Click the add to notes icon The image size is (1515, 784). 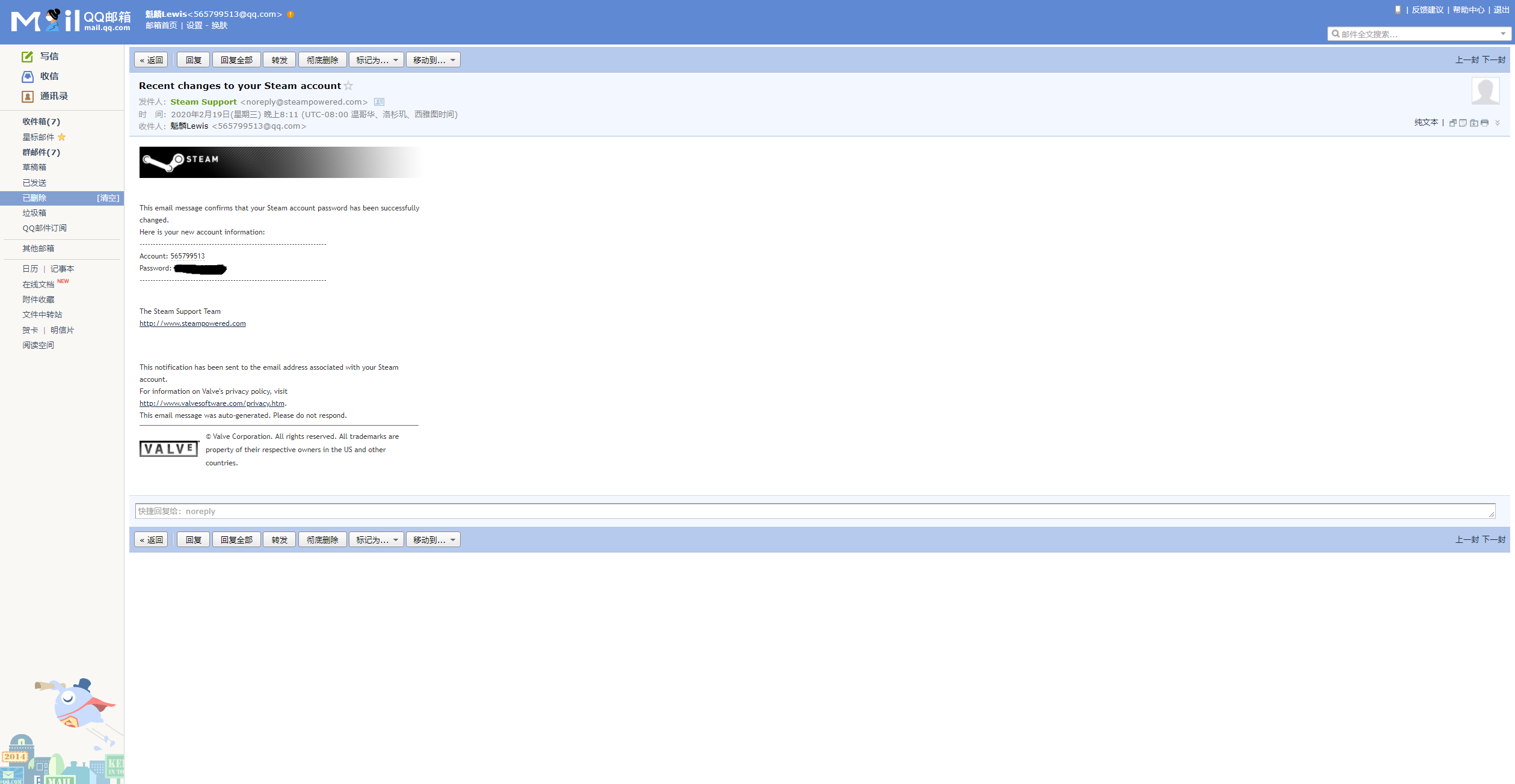point(1463,123)
